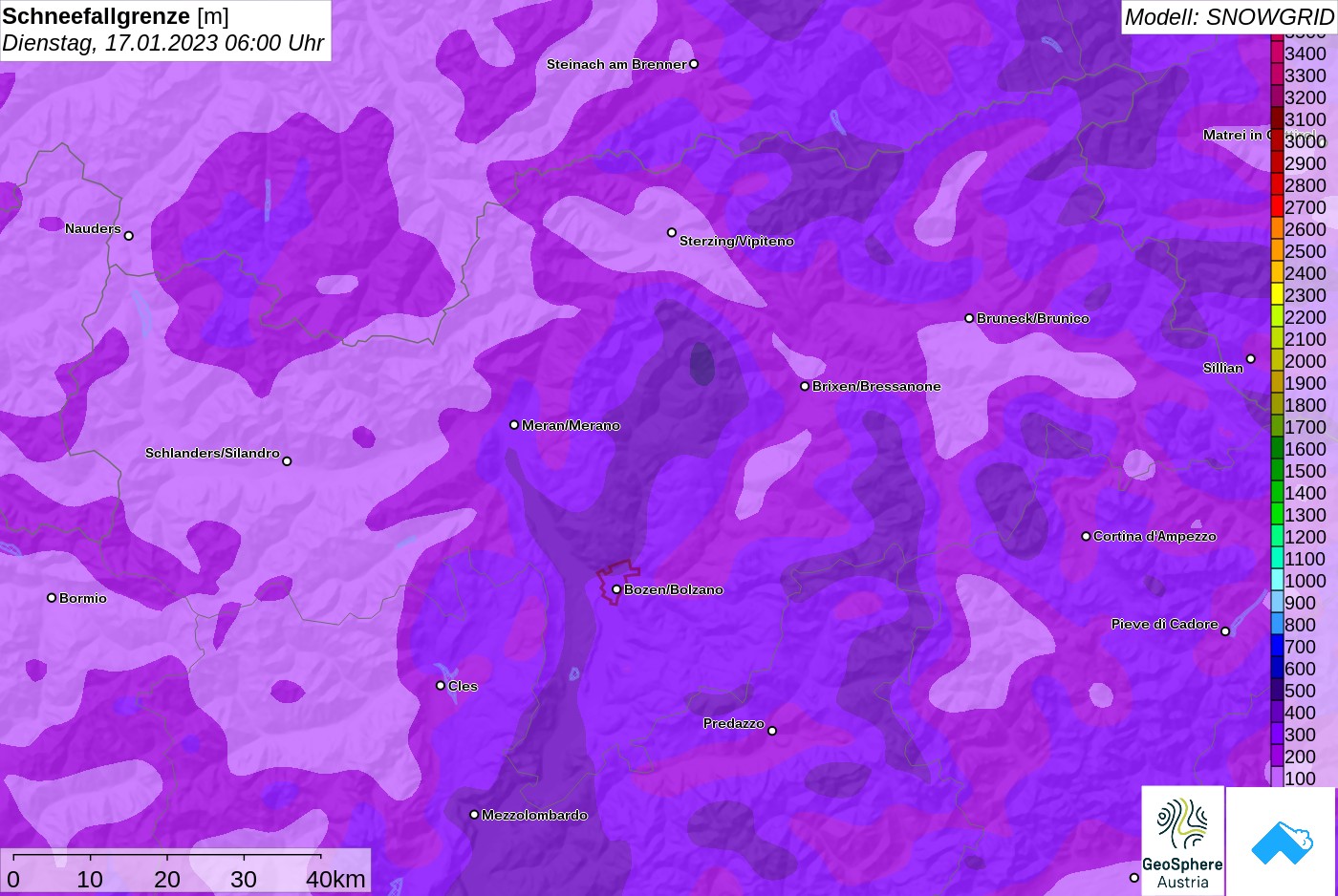Select the 2900 legend value

(1306, 163)
